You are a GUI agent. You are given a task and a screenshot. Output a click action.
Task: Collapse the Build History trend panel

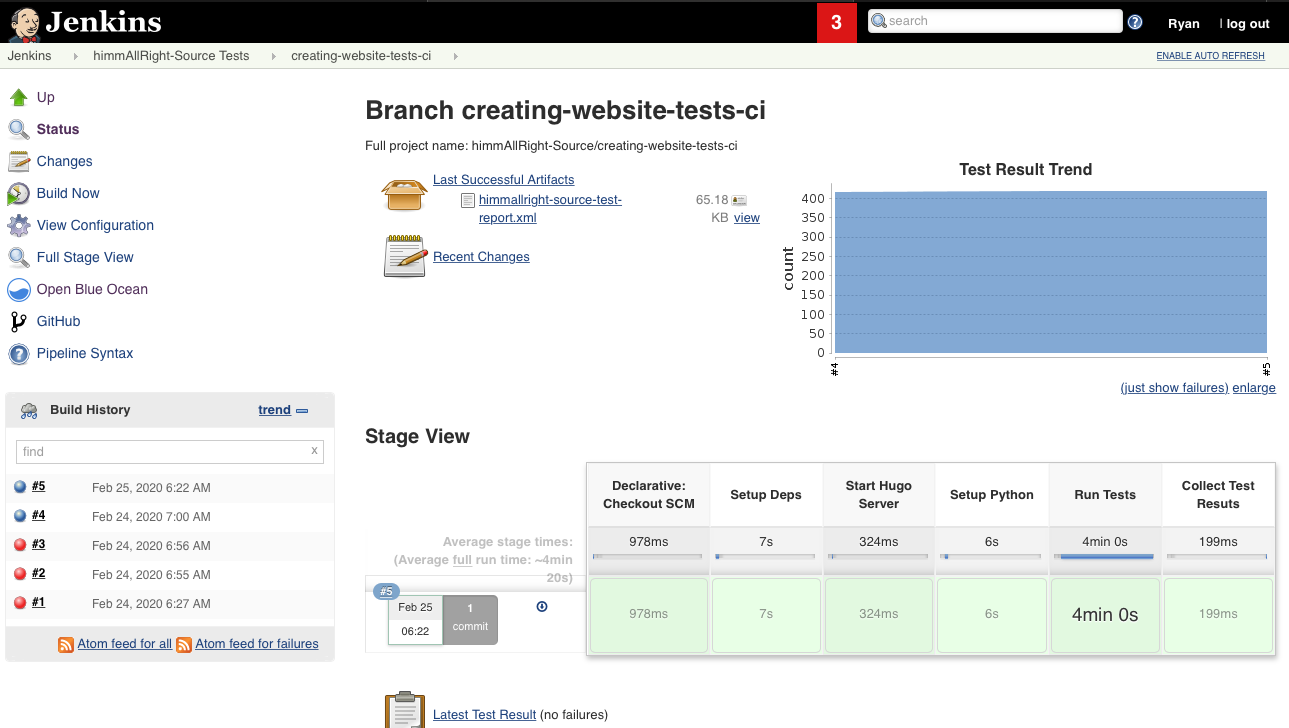302,410
